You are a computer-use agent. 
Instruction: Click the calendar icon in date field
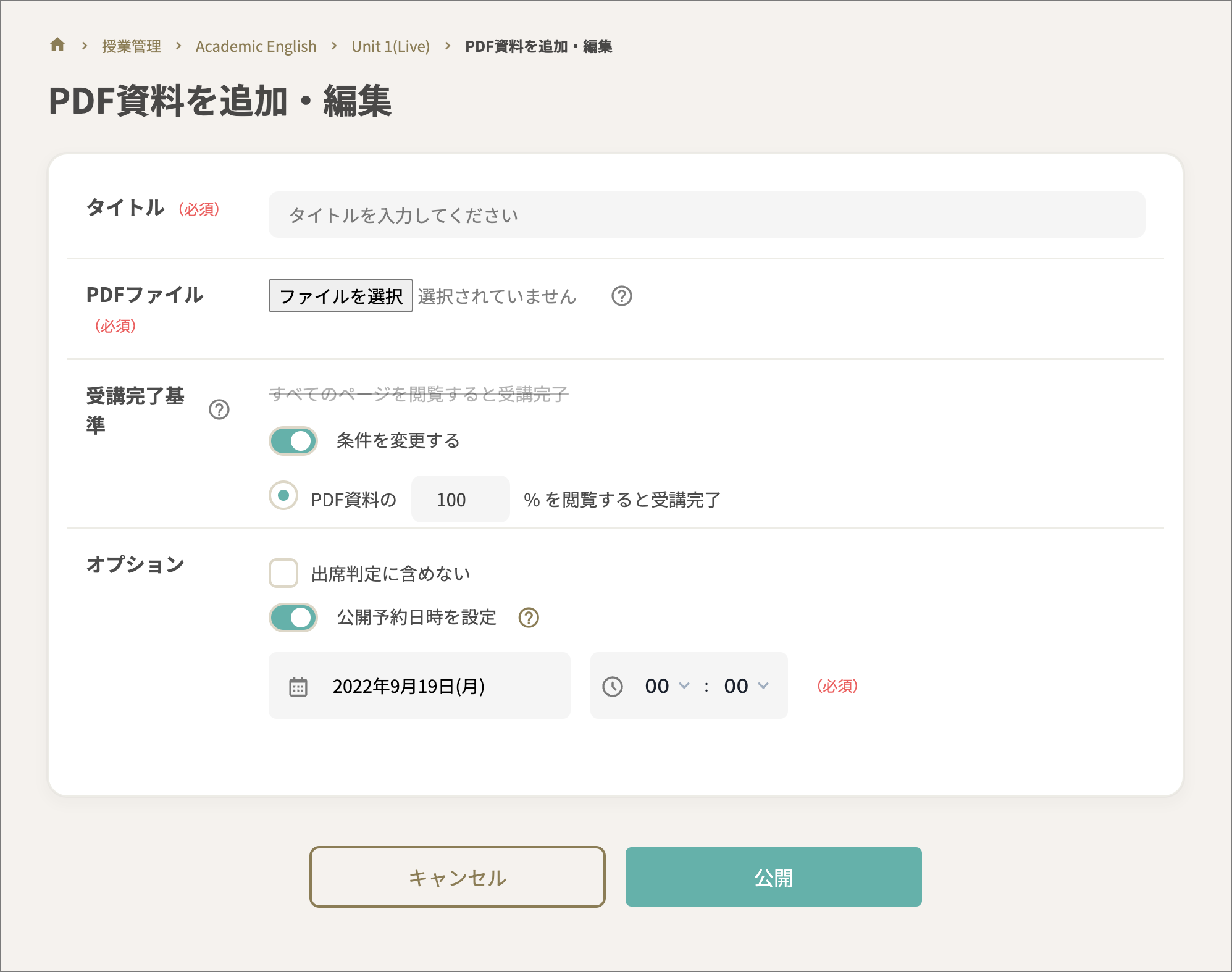[x=298, y=687]
